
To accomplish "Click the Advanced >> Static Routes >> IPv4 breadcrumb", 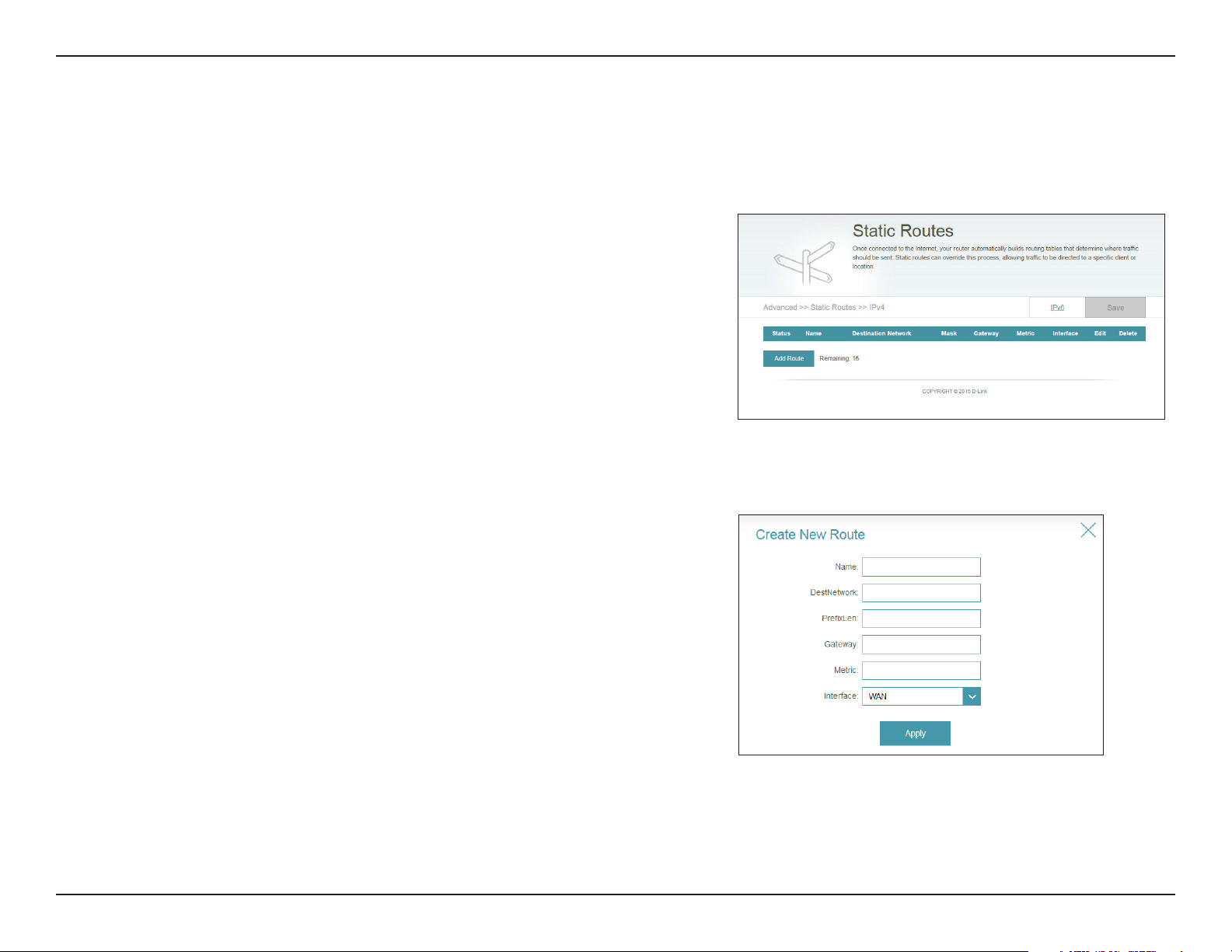I will [824, 308].
